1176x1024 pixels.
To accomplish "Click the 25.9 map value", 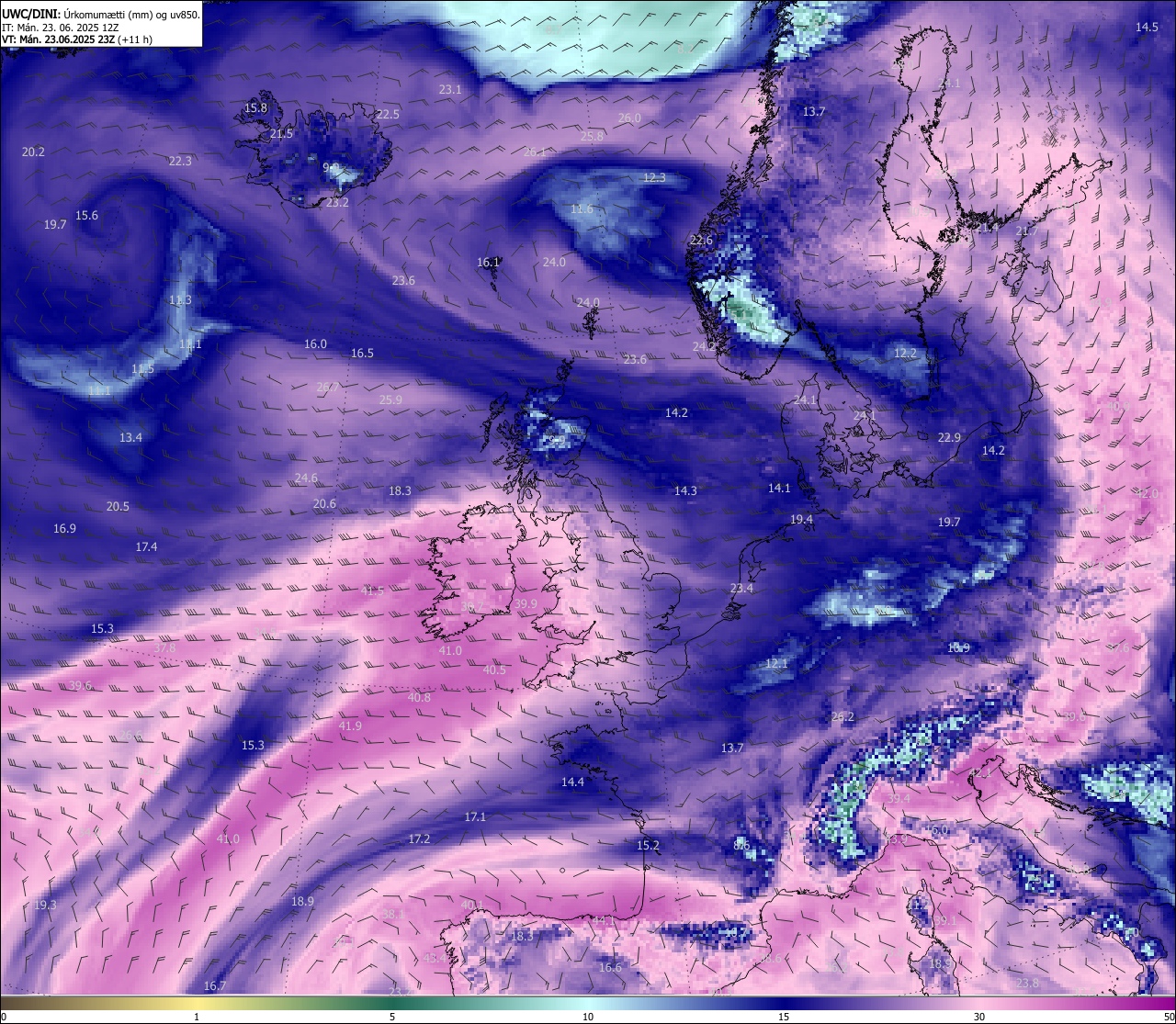I will (390, 400).
